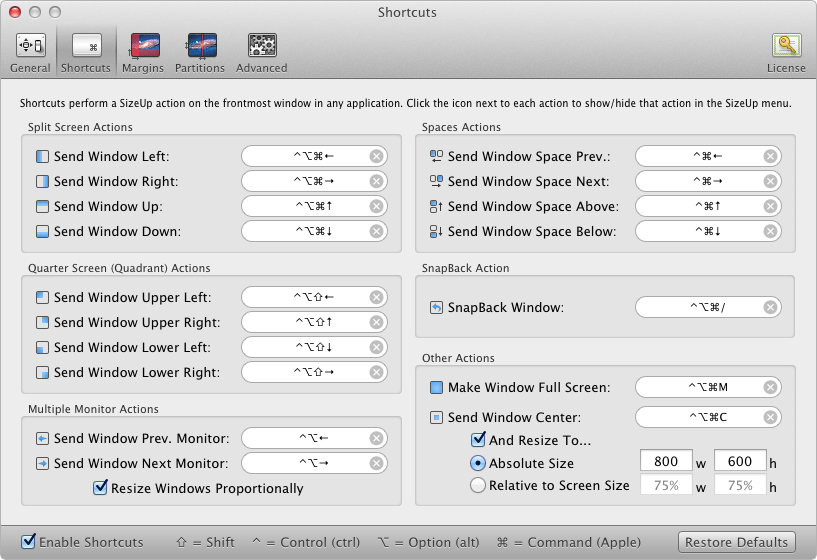
Task: Open the License pane
Action: [x=785, y=52]
